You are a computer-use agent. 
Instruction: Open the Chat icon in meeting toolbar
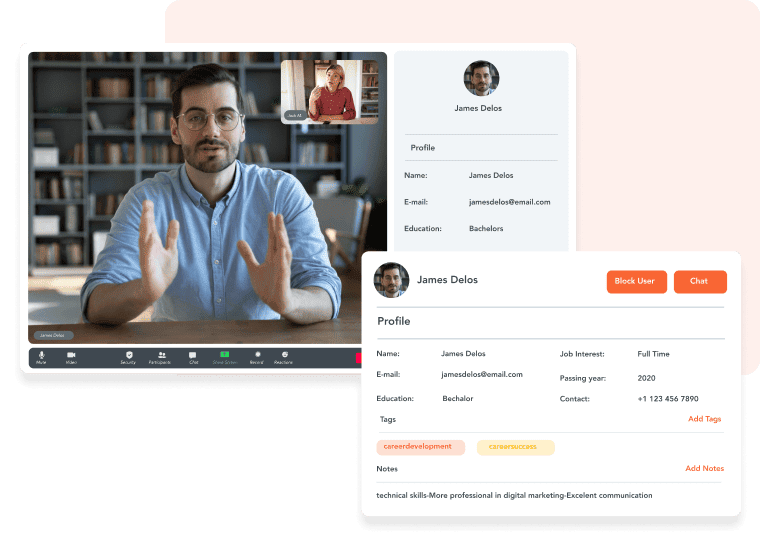click(193, 356)
